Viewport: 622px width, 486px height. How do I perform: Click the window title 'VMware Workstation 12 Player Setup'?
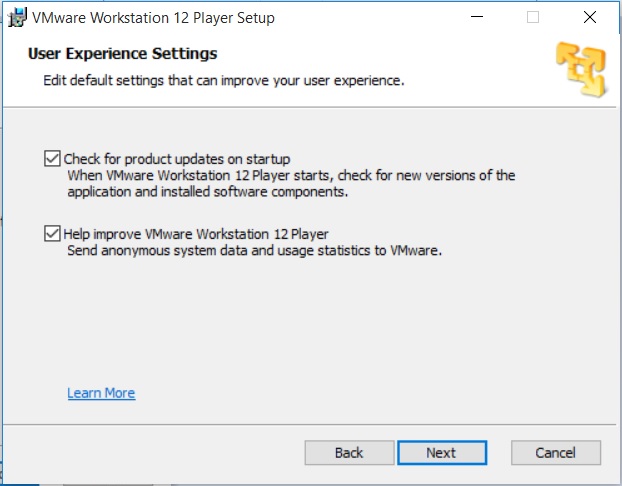coord(153,18)
